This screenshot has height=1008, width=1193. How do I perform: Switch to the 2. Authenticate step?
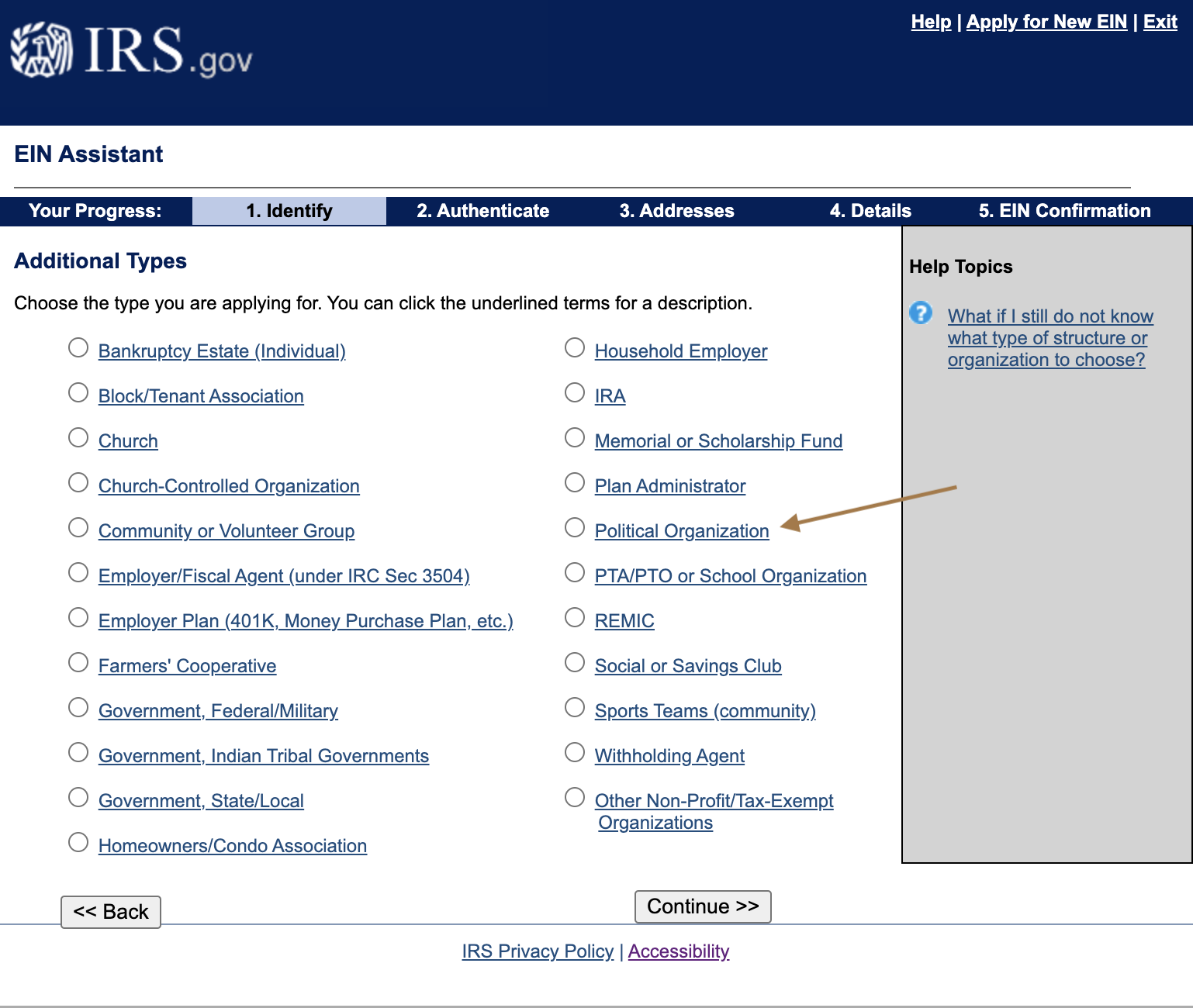tap(482, 211)
